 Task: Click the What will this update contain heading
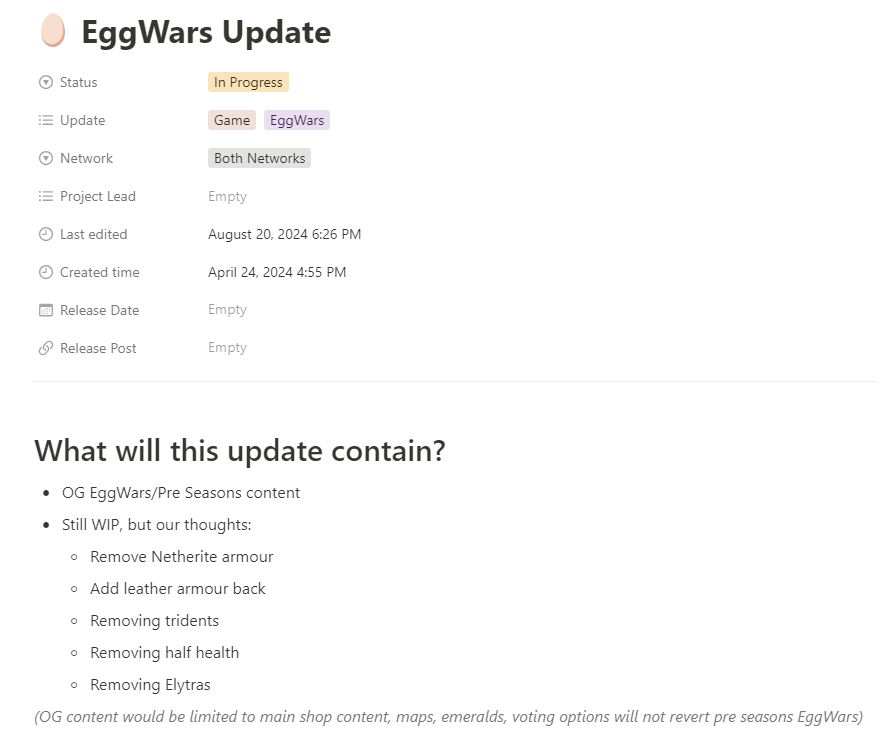click(x=240, y=451)
